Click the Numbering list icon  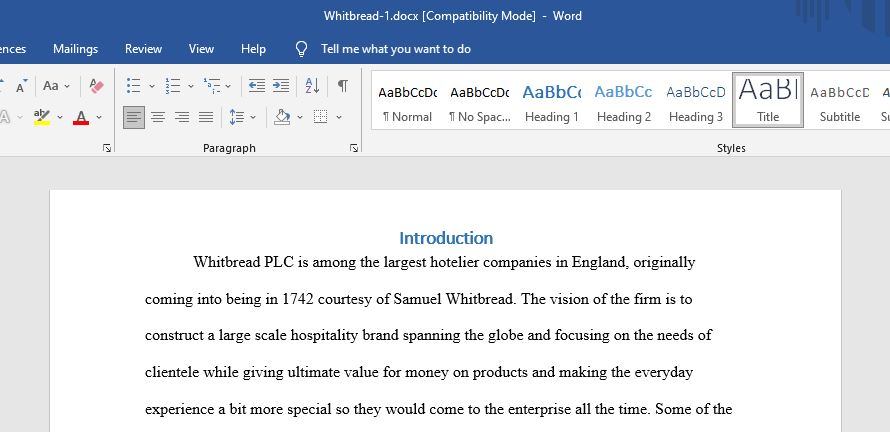173,86
